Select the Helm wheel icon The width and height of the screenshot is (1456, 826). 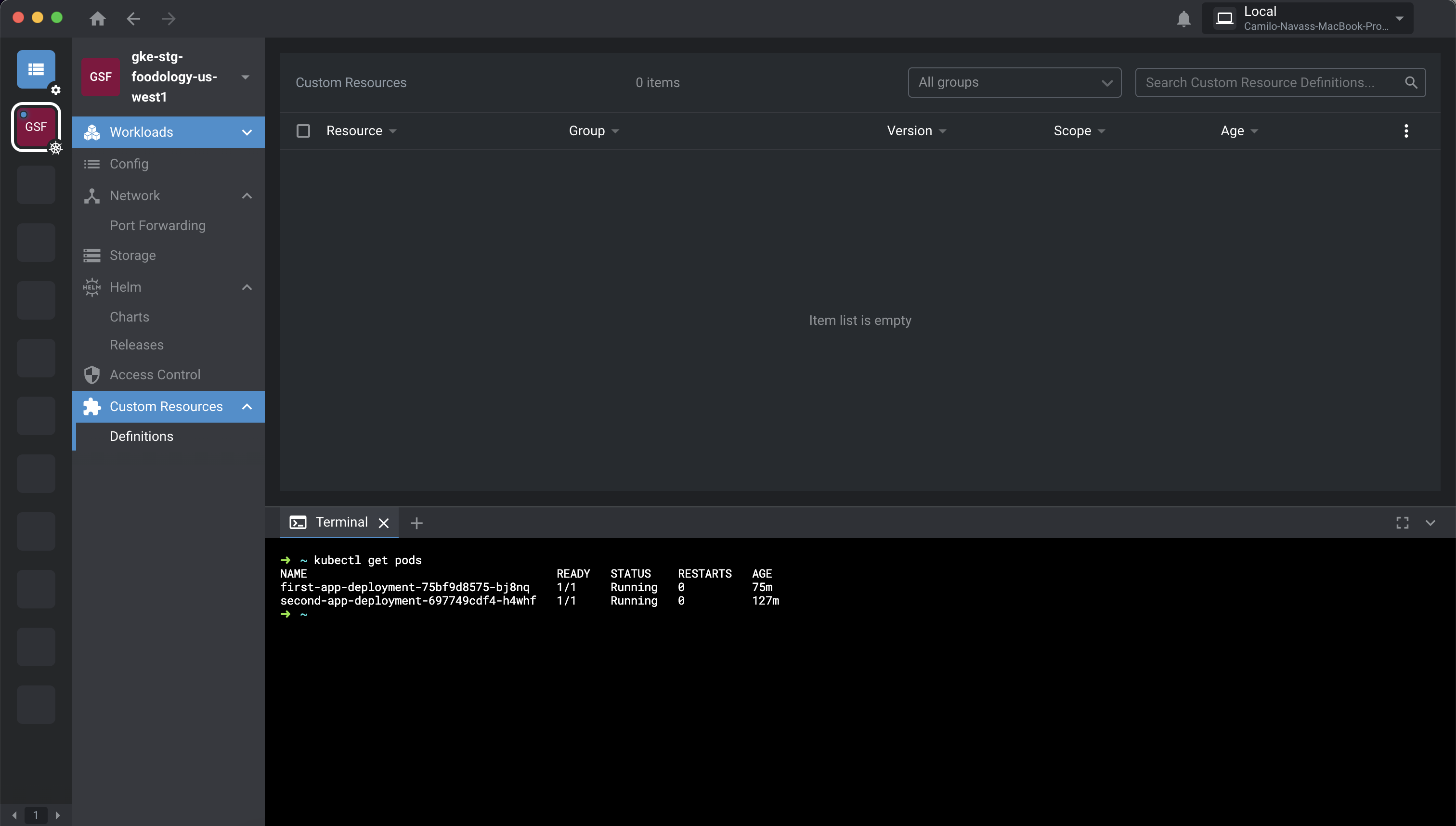[x=92, y=286]
